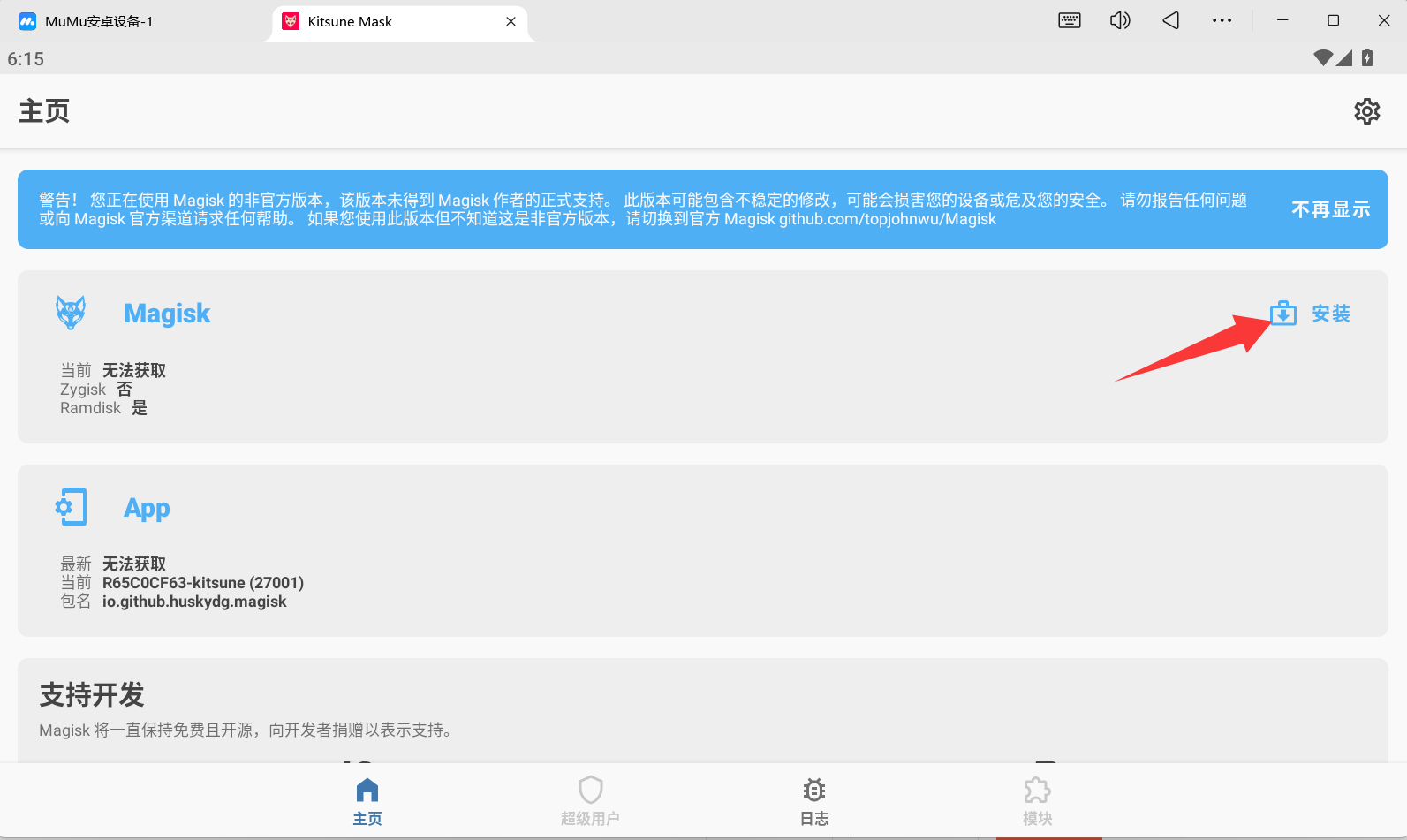Open the emulator three-dots more menu

[1222, 20]
